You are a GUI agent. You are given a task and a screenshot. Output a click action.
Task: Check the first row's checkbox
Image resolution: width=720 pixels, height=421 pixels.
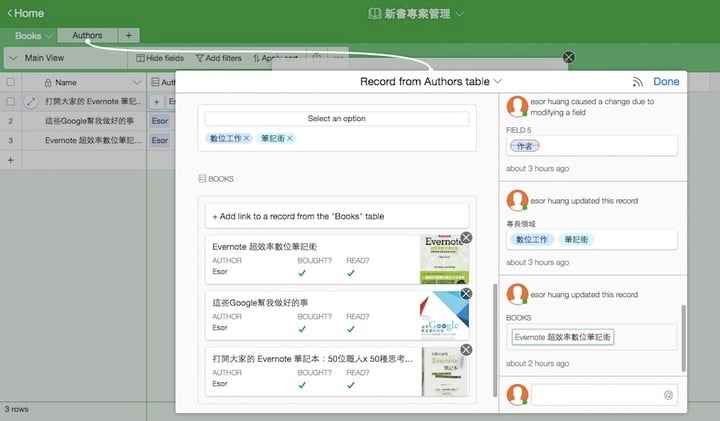(11, 101)
